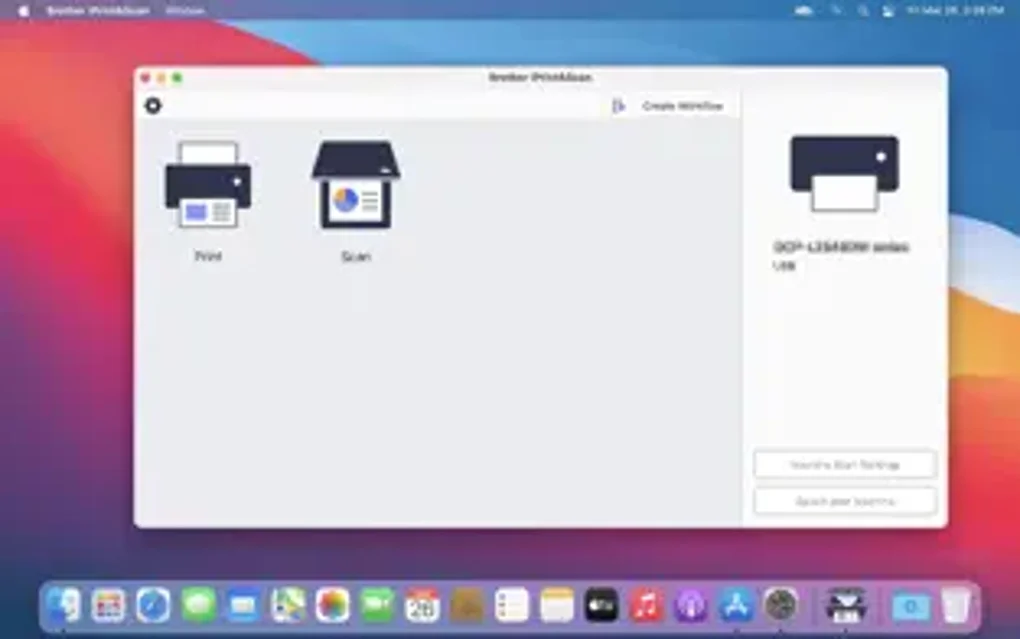Click the DCP series machine name
1020x639 pixels.
841,247
